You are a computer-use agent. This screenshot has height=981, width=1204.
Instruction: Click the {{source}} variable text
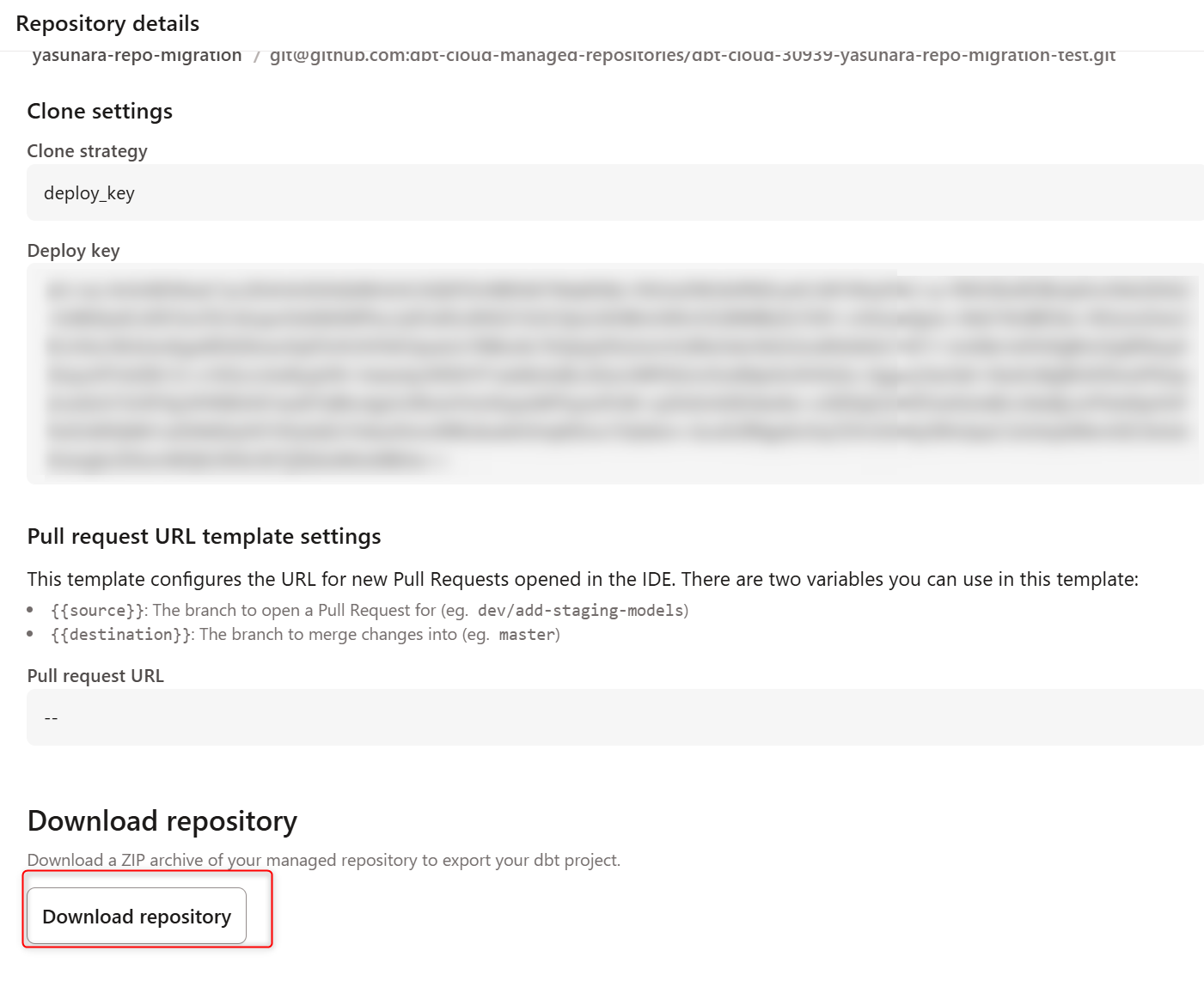pyautogui.click(x=98, y=611)
